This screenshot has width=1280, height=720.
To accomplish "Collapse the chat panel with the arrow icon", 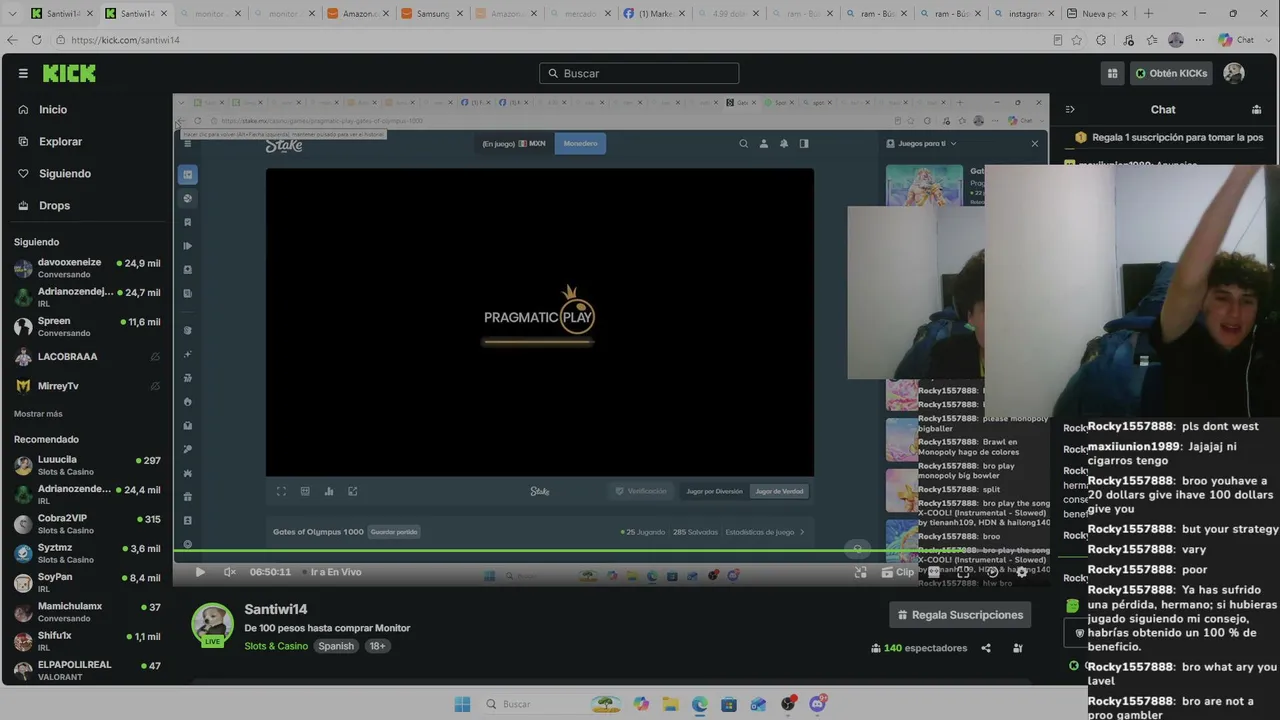I will coord(1069,109).
